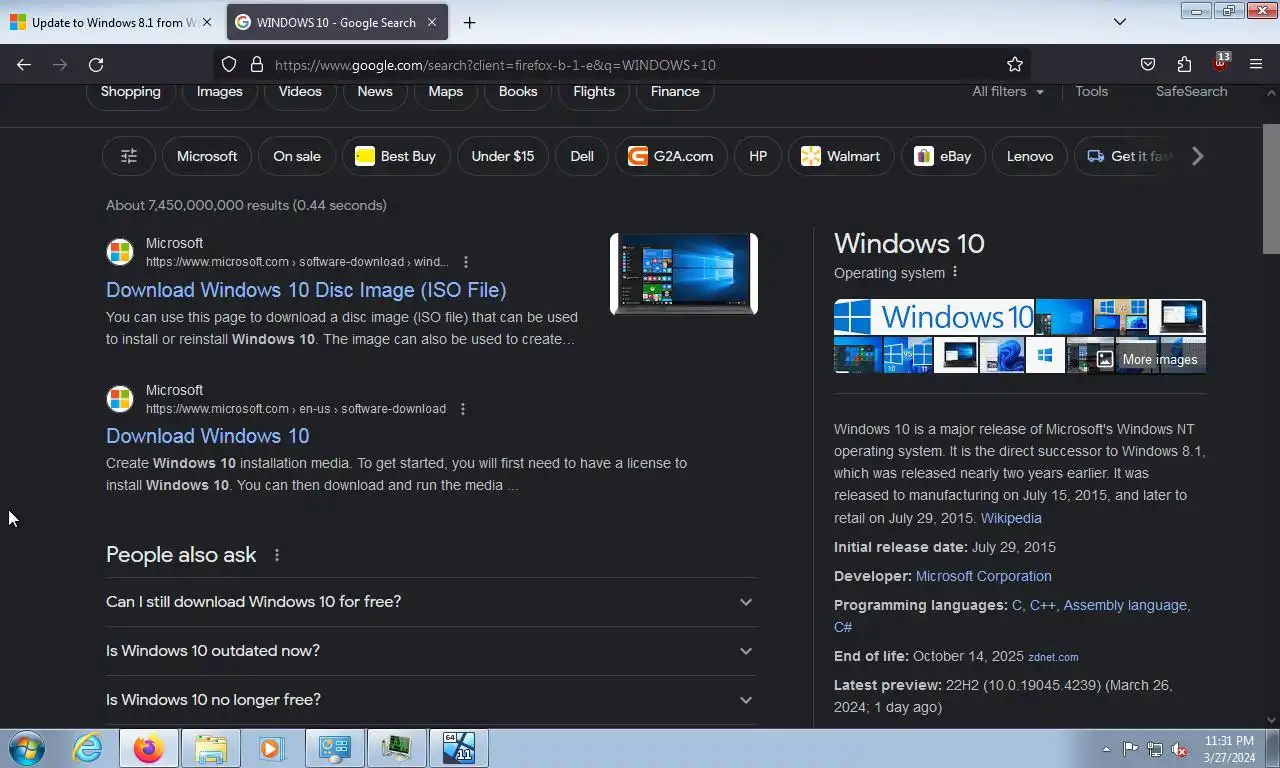Image resolution: width=1280 pixels, height=768 pixels.
Task: Apply the Dell filter chip
Action: tap(582, 156)
